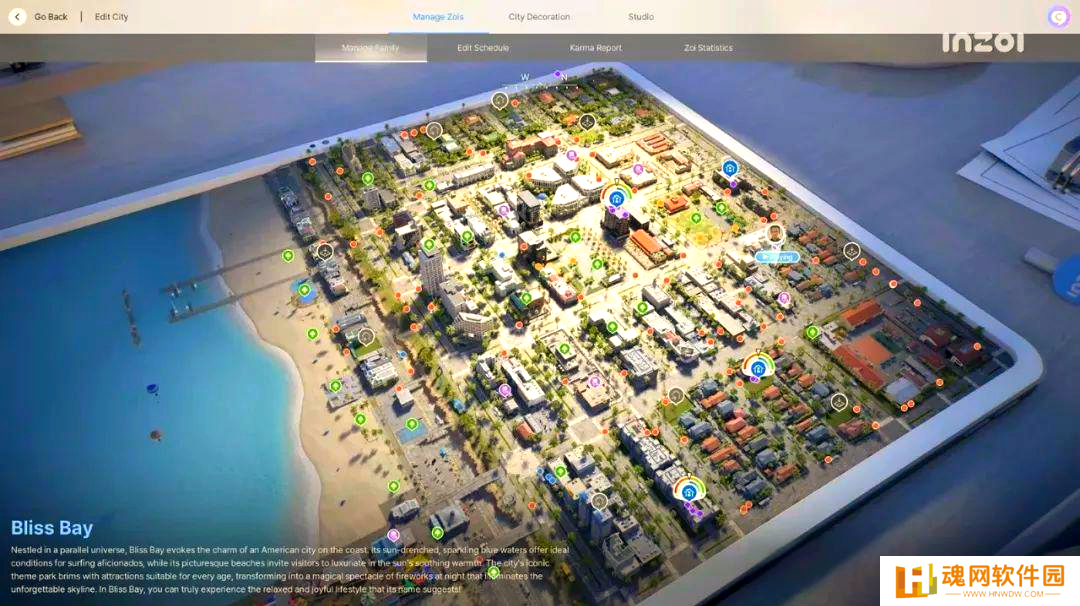Viewport: 1080px width, 606px height.
Task: Select the Manage Family sub-tab
Action: click(371, 48)
